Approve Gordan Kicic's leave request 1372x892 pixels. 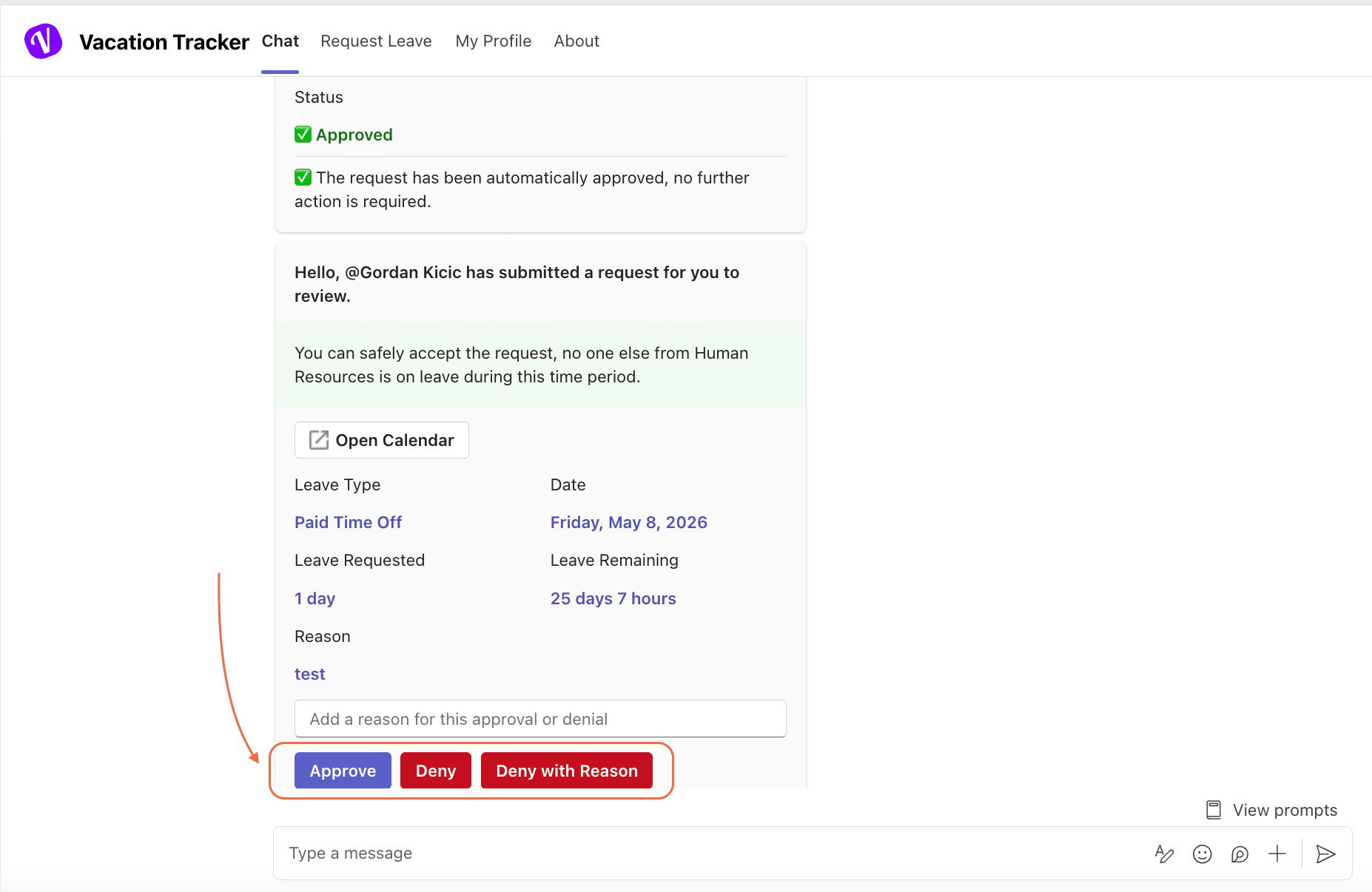[343, 771]
